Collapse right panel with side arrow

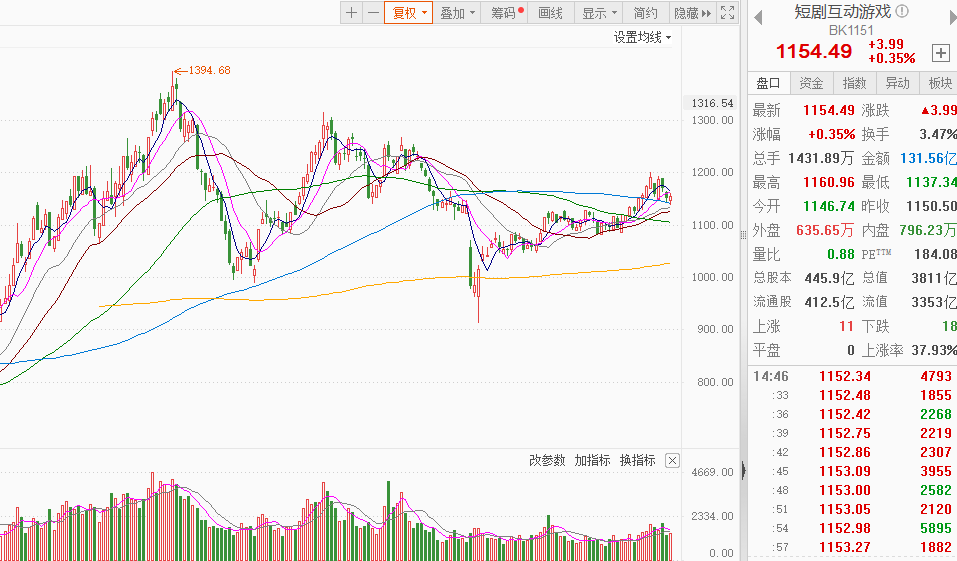pos(743,470)
